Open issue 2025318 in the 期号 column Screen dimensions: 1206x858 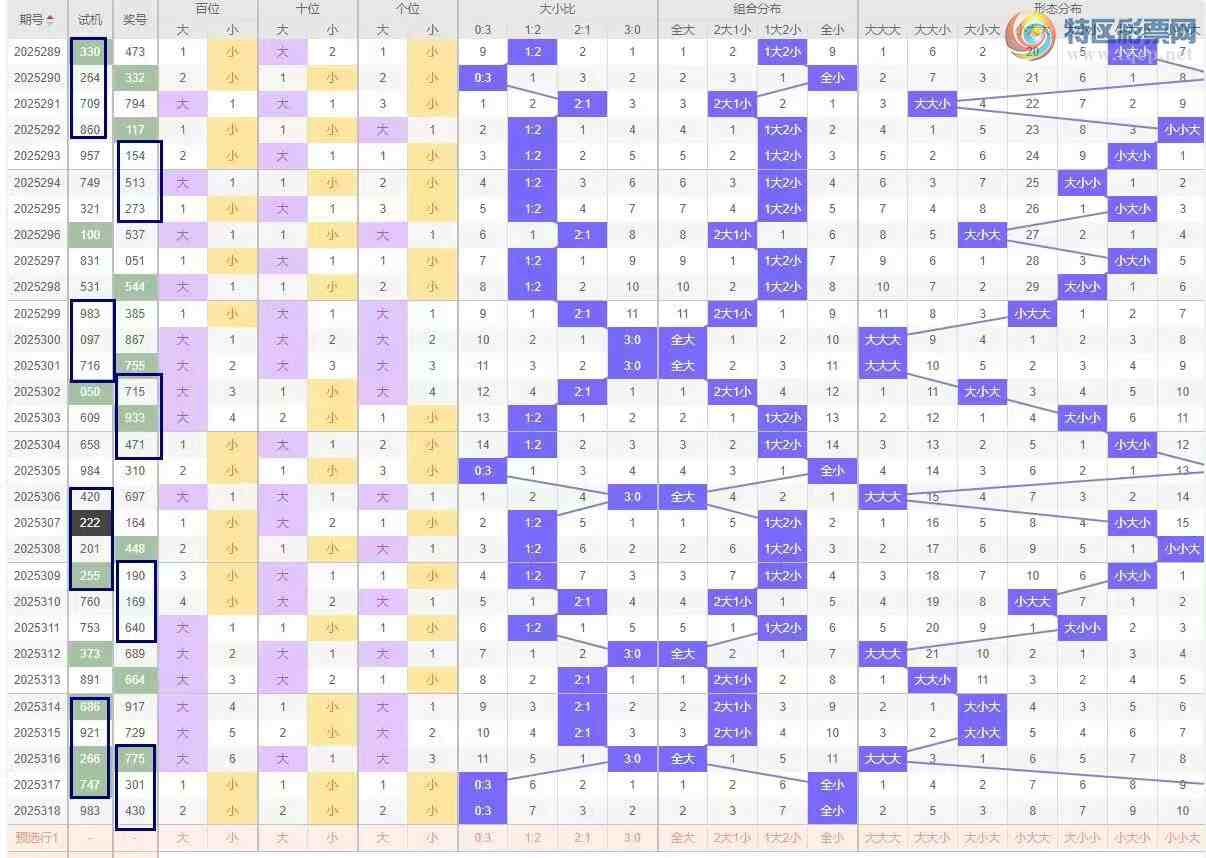[37, 811]
